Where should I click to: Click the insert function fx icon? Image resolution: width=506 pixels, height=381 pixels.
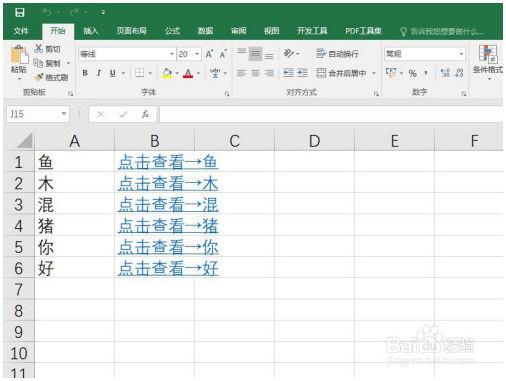click(146, 114)
